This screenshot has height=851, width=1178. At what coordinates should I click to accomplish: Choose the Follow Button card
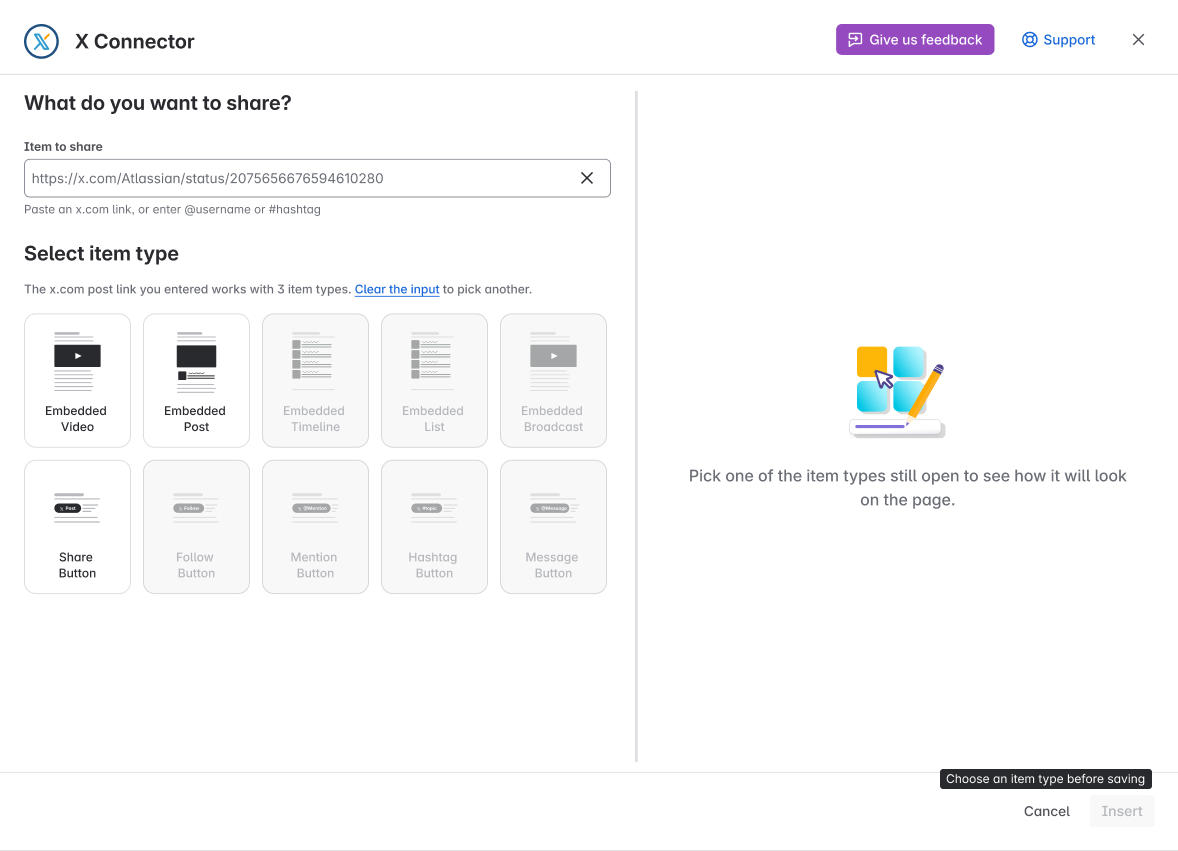(x=196, y=527)
